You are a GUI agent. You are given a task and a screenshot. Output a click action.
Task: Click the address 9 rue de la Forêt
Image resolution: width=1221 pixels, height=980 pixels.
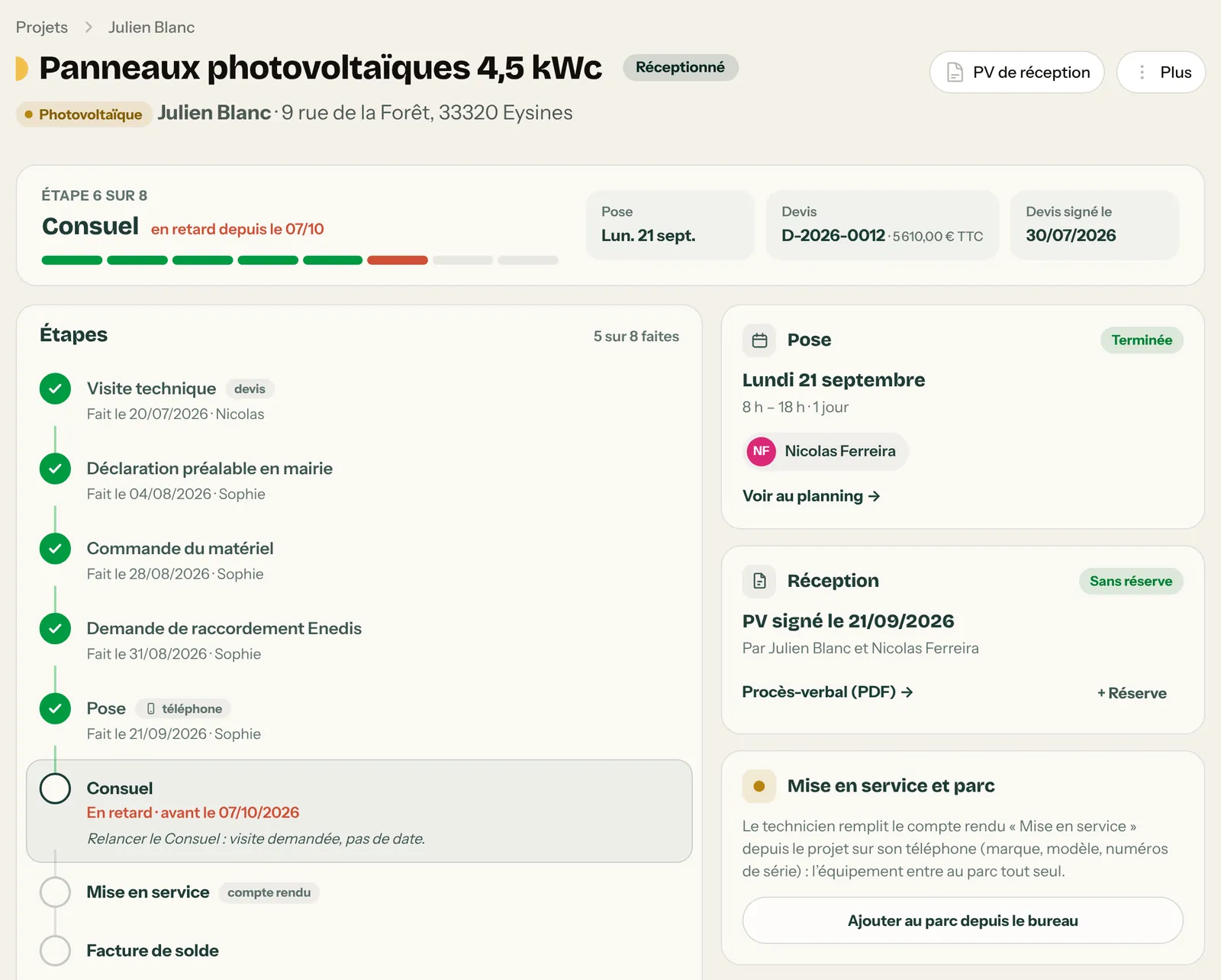427,113
